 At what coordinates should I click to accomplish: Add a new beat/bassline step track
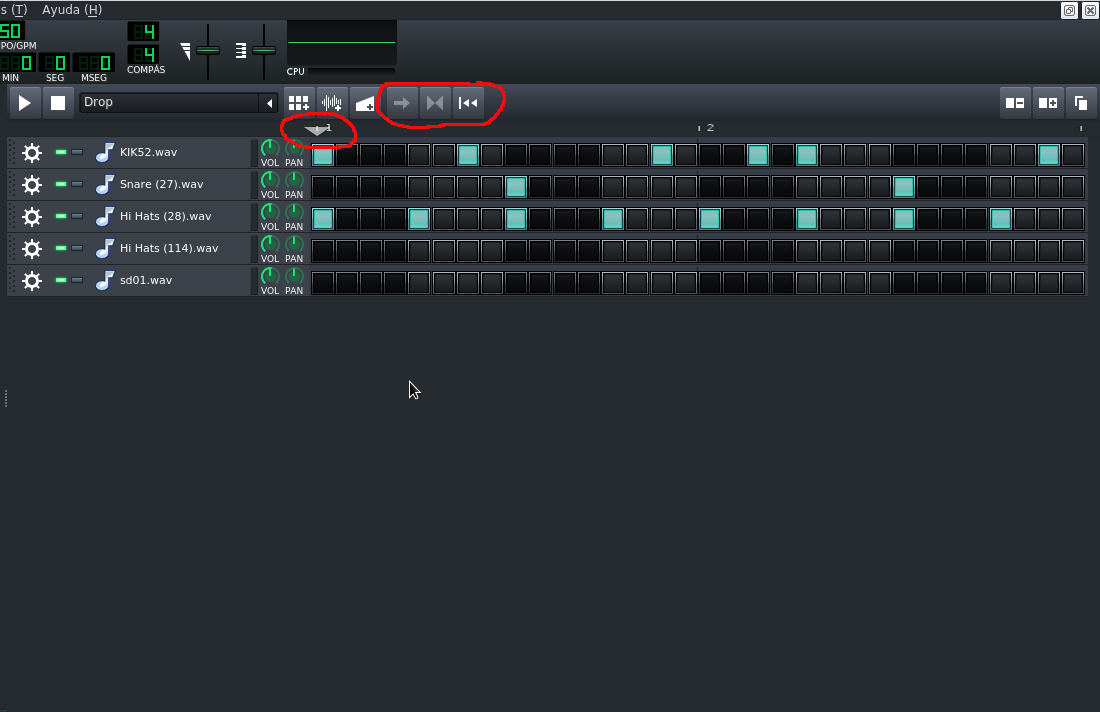(298, 102)
